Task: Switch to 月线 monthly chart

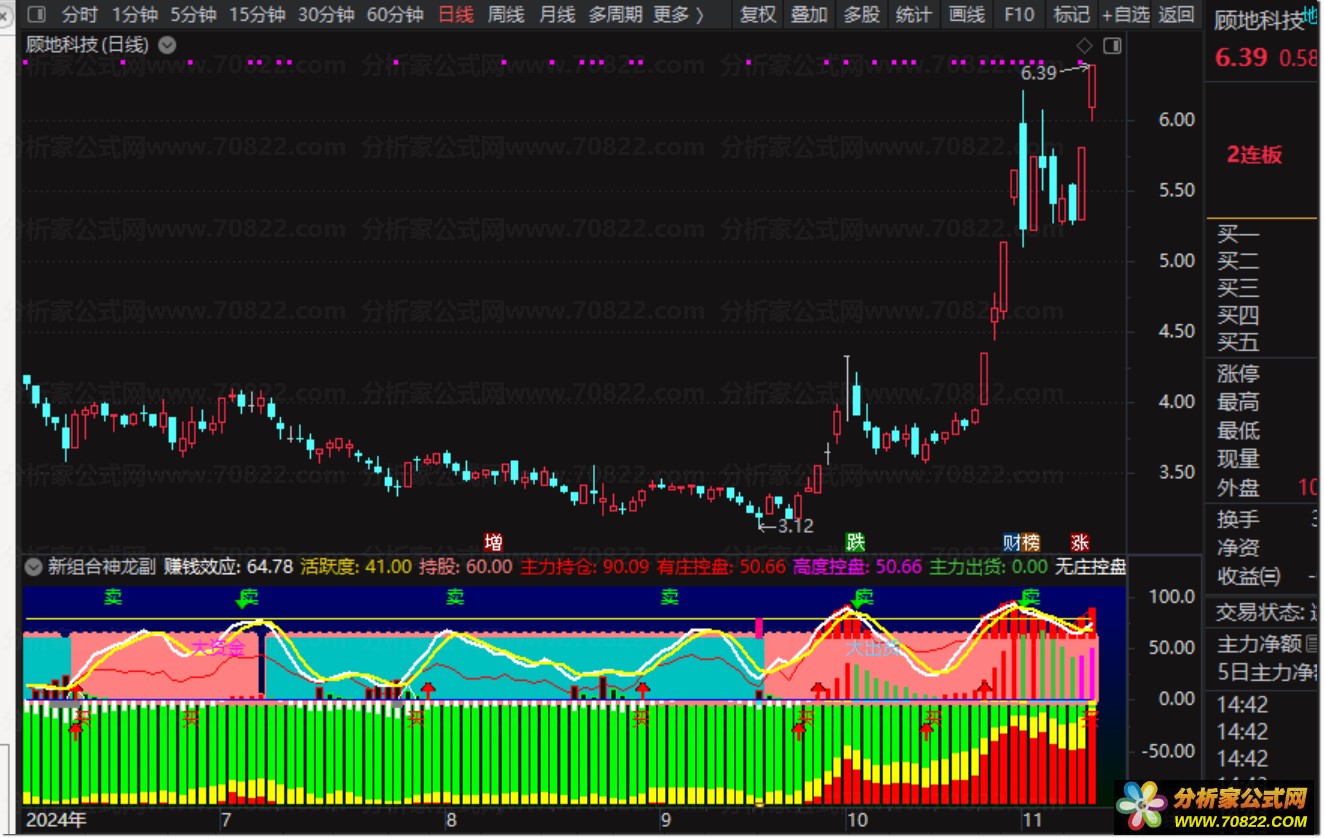Action: point(557,15)
